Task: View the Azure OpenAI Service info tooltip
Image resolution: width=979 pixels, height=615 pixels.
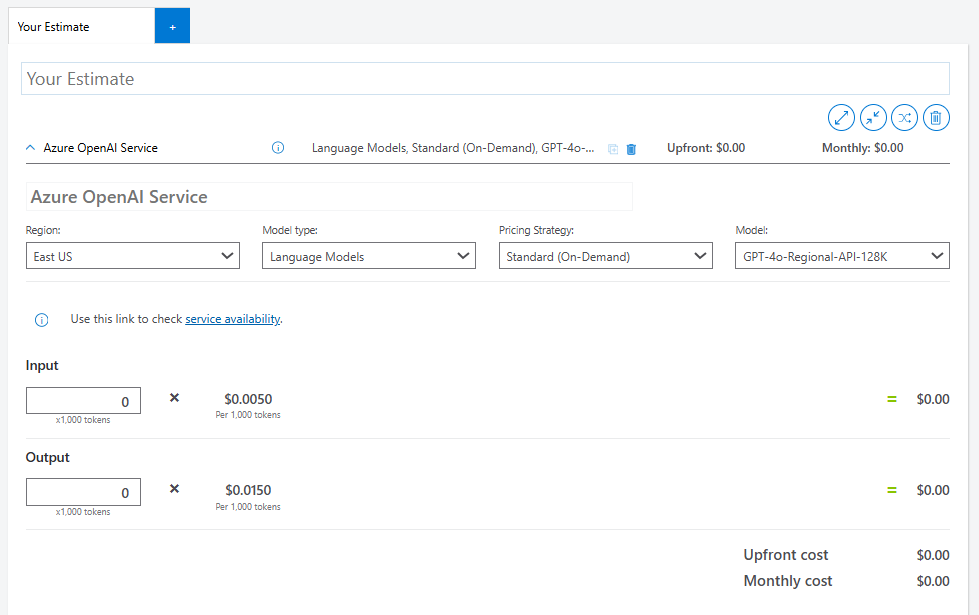Action: tap(277, 147)
